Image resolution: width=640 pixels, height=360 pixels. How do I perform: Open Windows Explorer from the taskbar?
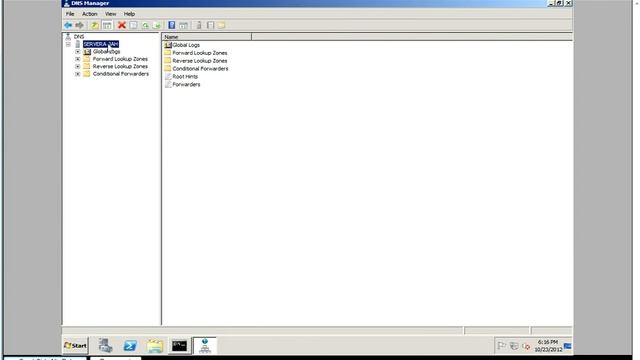click(x=155, y=346)
